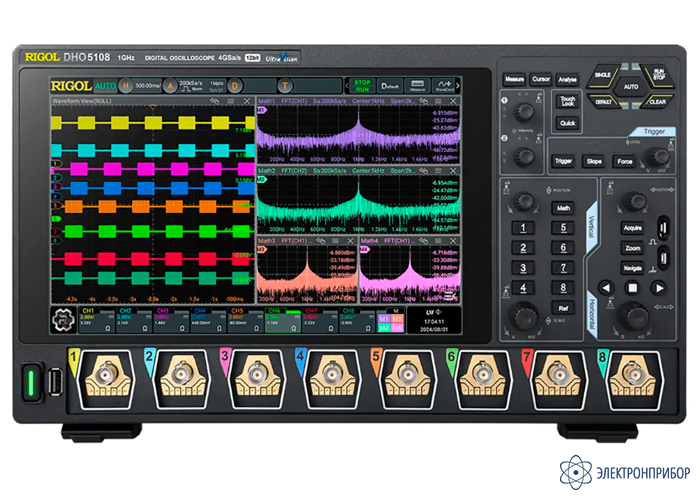Tap the CLEAR key
The image size is (700, 500).
pos(657,101)
